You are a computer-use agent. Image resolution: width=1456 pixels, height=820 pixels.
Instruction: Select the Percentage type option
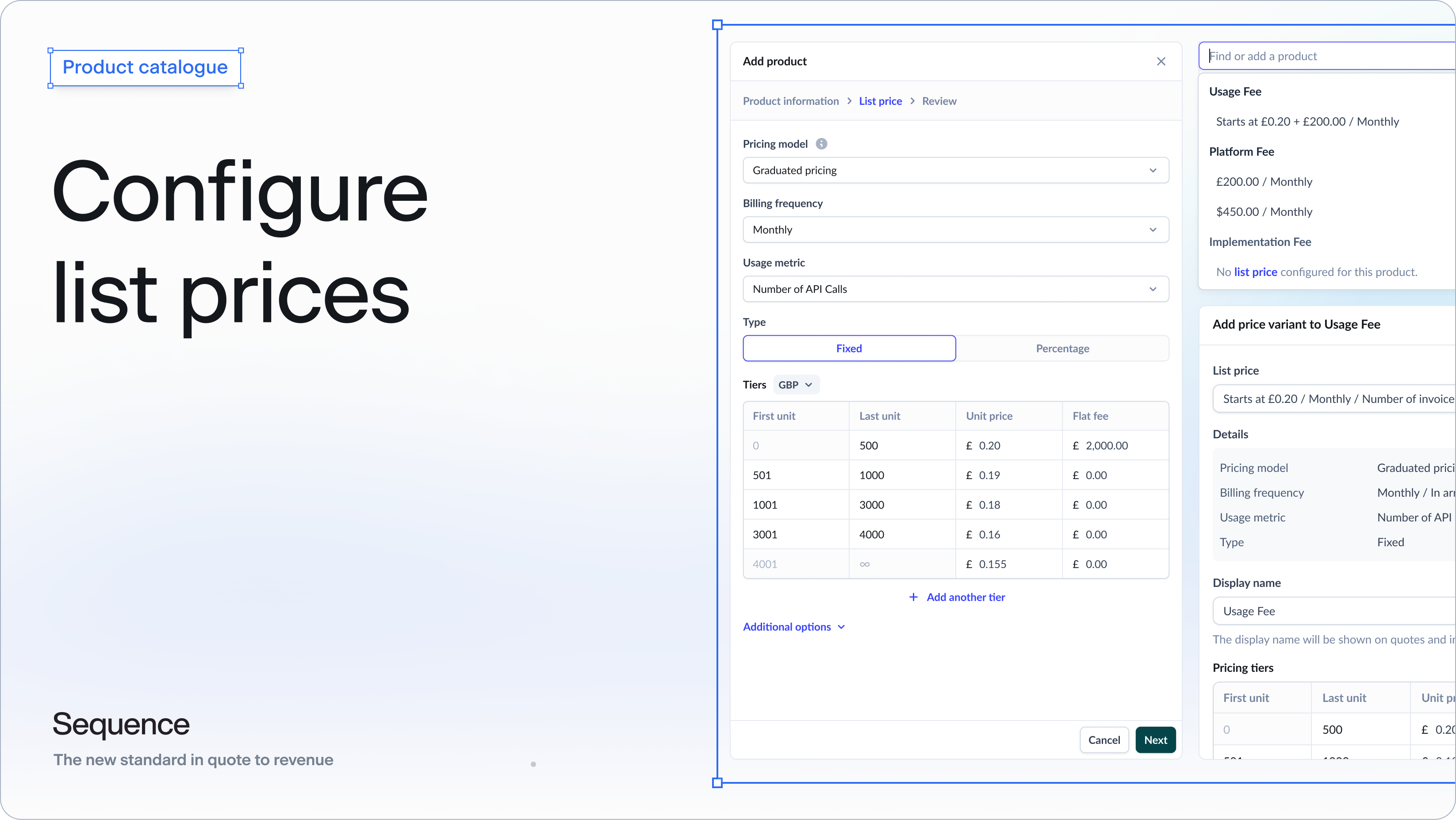1062,348
